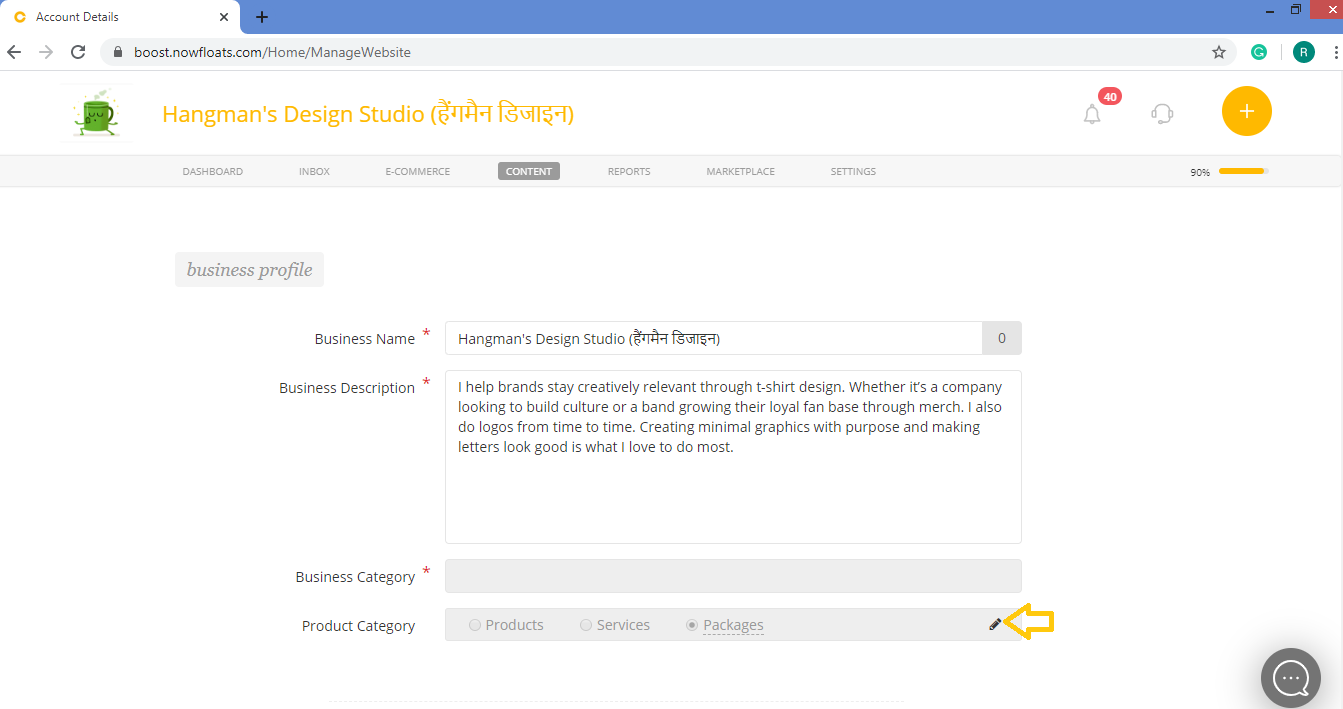
Task: Open the Inbox menu item
Action: tap(314, 171)
